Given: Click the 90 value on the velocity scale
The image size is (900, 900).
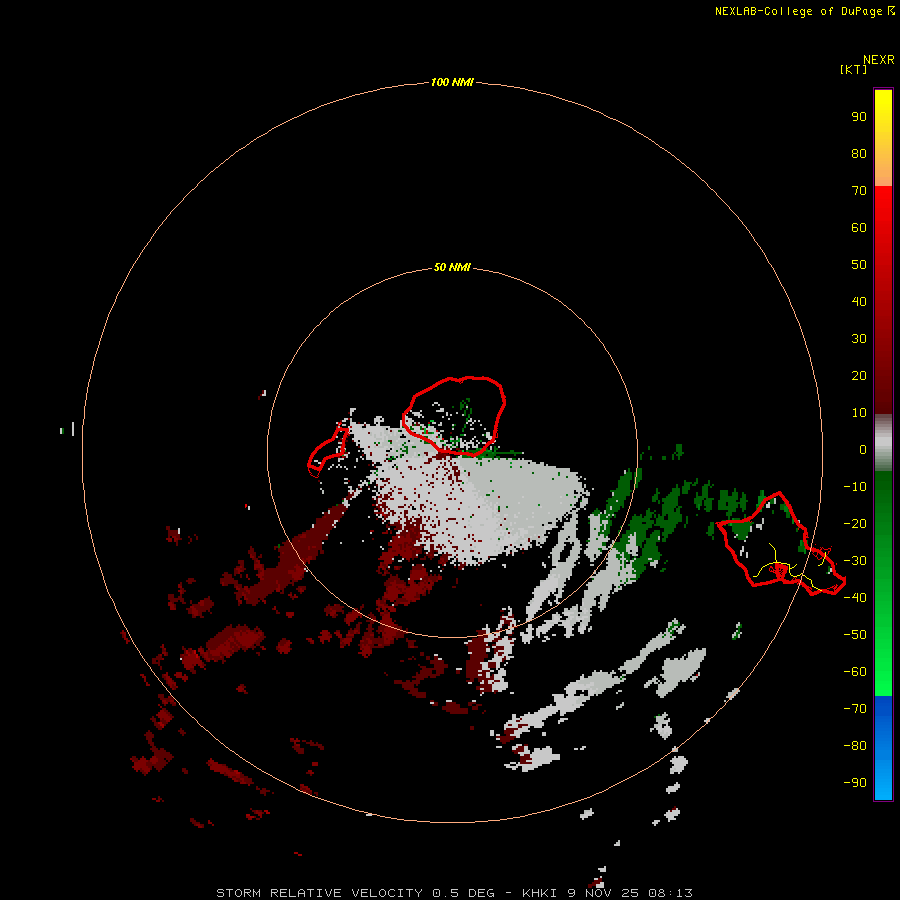Looking at the screenshot, I should pyautogui.click(x=859, y=117).
